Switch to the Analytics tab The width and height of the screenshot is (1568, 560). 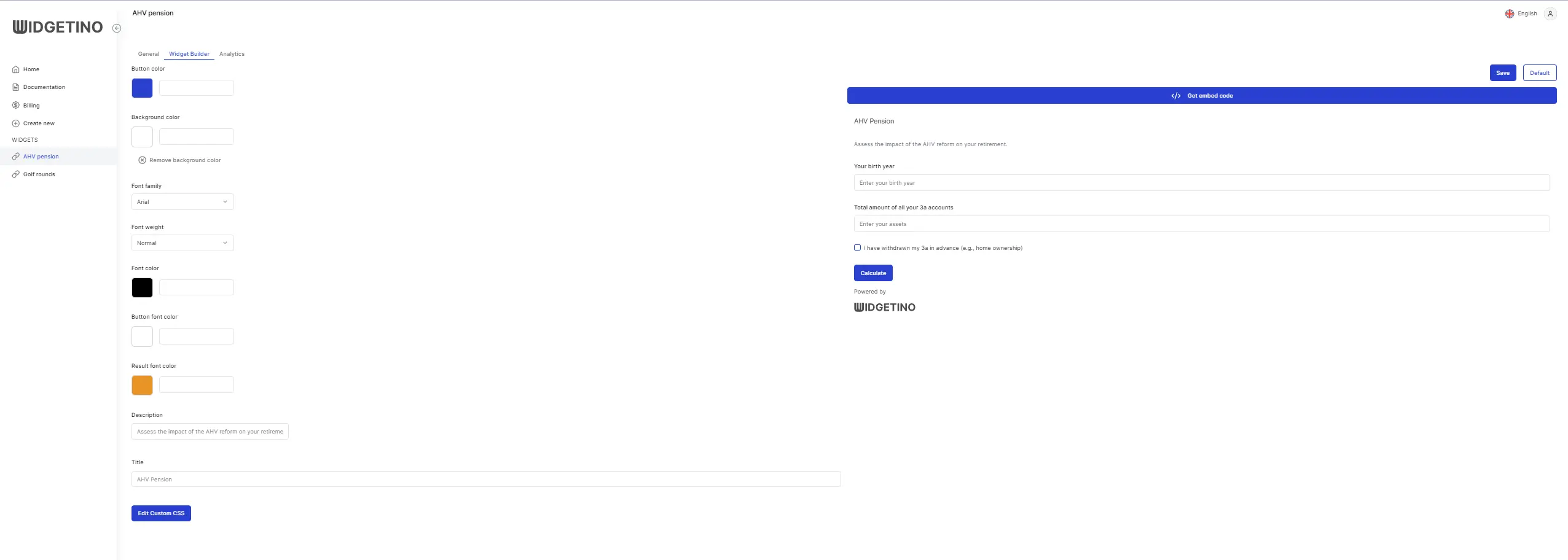(232, 54)
